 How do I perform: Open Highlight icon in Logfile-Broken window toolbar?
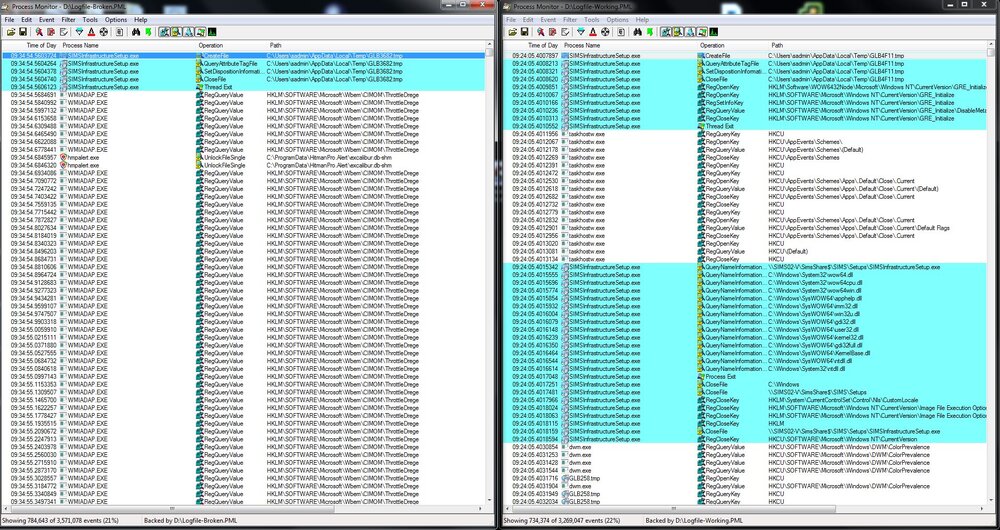(91, 32)
